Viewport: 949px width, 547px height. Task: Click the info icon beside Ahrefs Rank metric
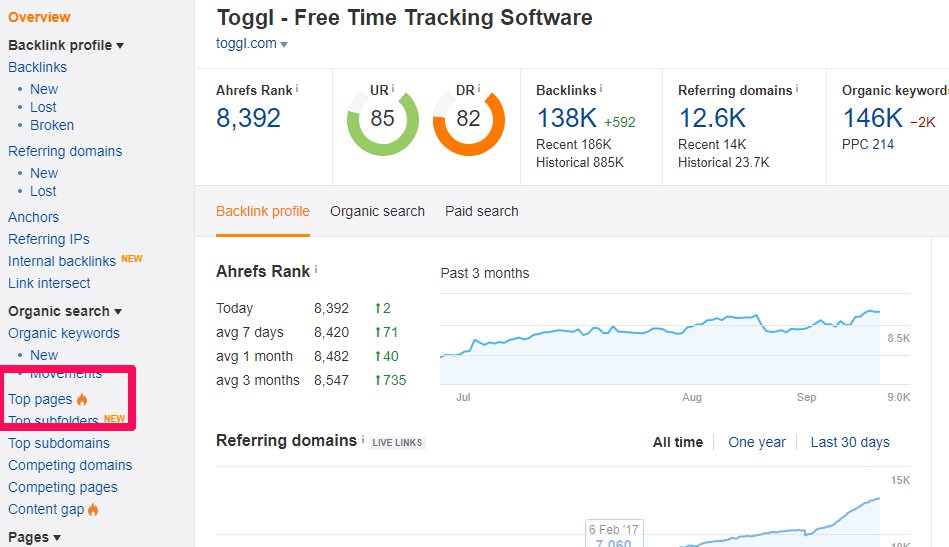point(297,89)
